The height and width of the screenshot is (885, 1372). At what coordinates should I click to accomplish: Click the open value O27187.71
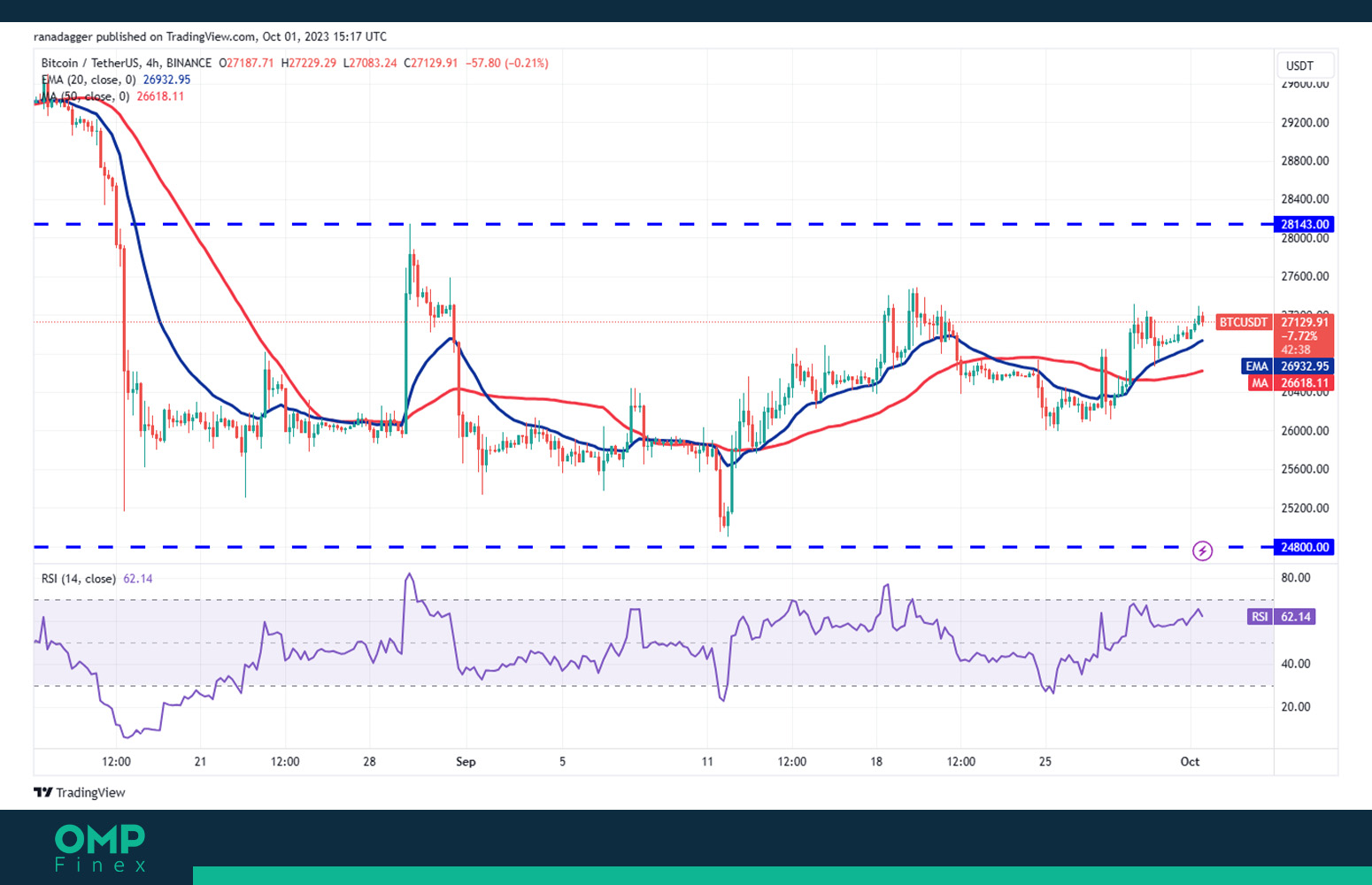click(246, 63)
